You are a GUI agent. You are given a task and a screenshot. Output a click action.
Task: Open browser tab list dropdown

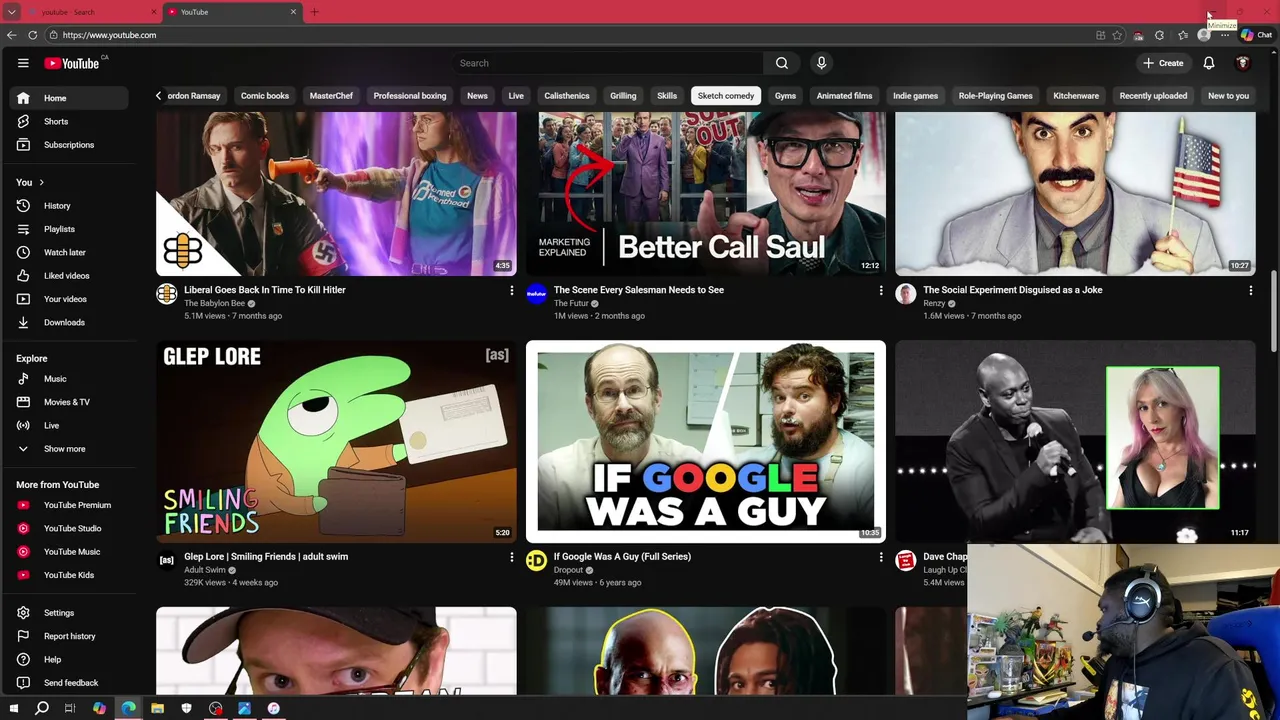[12, 12]
